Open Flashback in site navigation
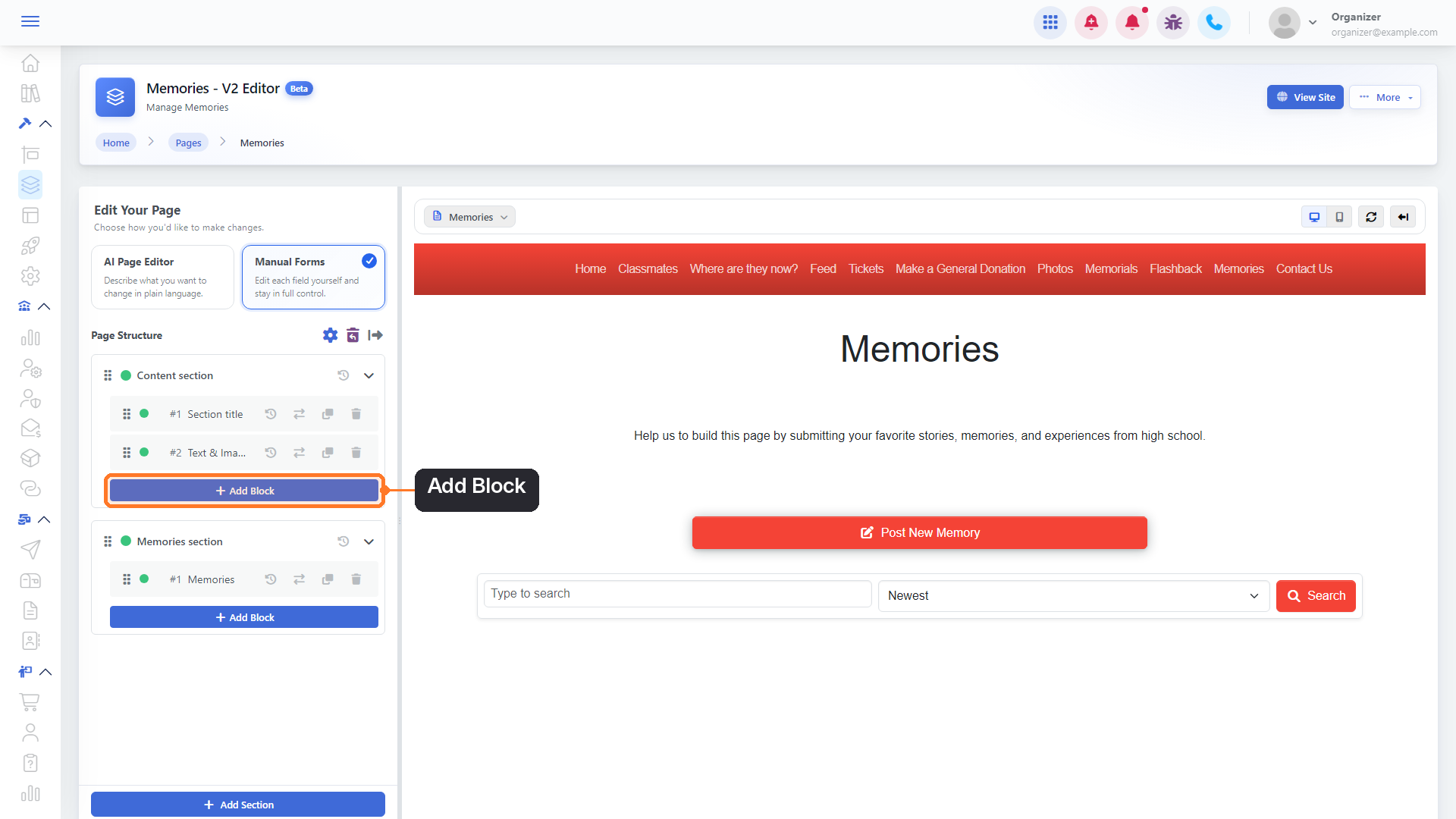The image size is (1456, 819). coord(1175,268)
